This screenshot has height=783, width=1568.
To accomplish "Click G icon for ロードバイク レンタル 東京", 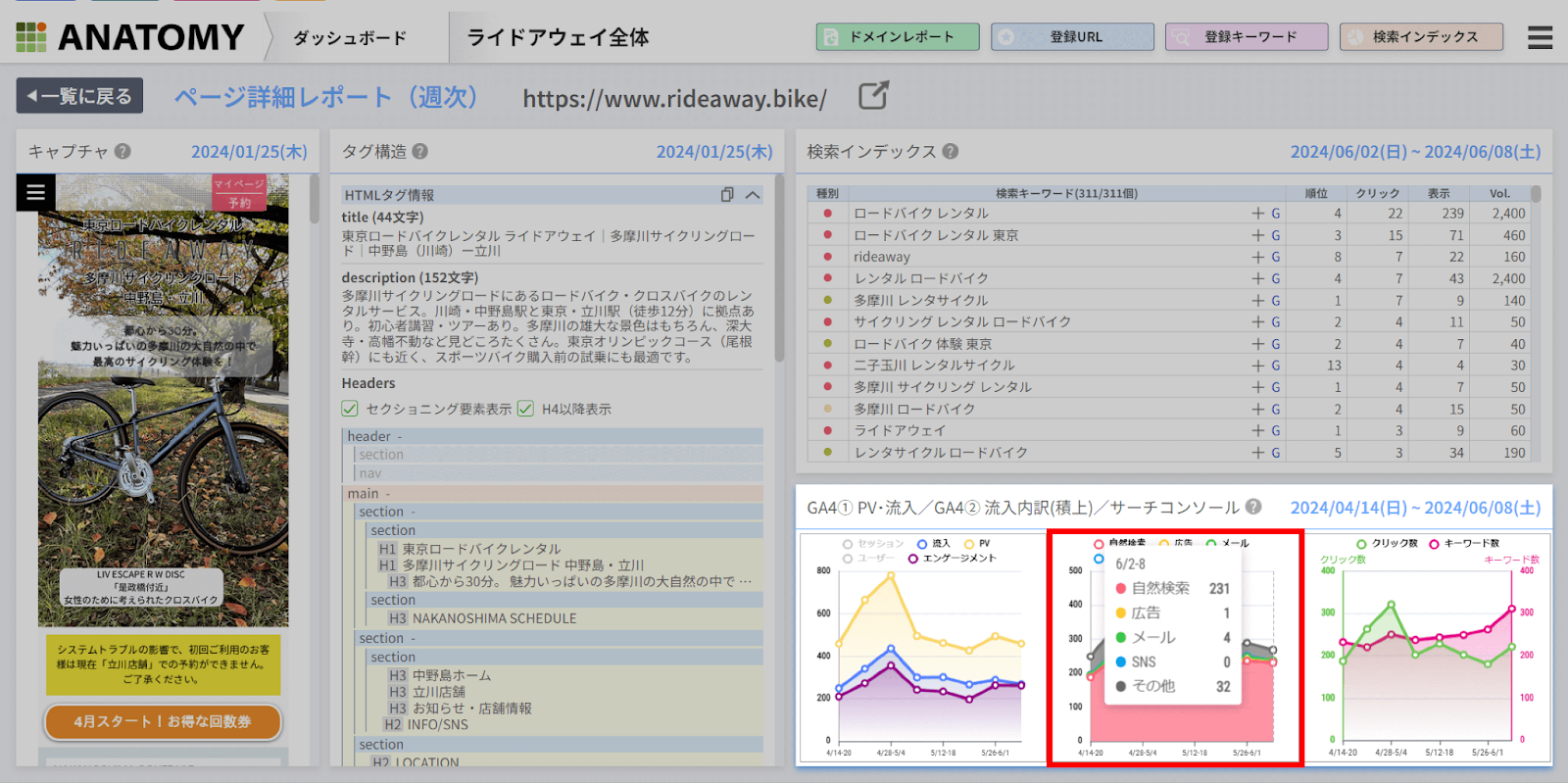I will pyautogui.click(x=1276, y=235).
